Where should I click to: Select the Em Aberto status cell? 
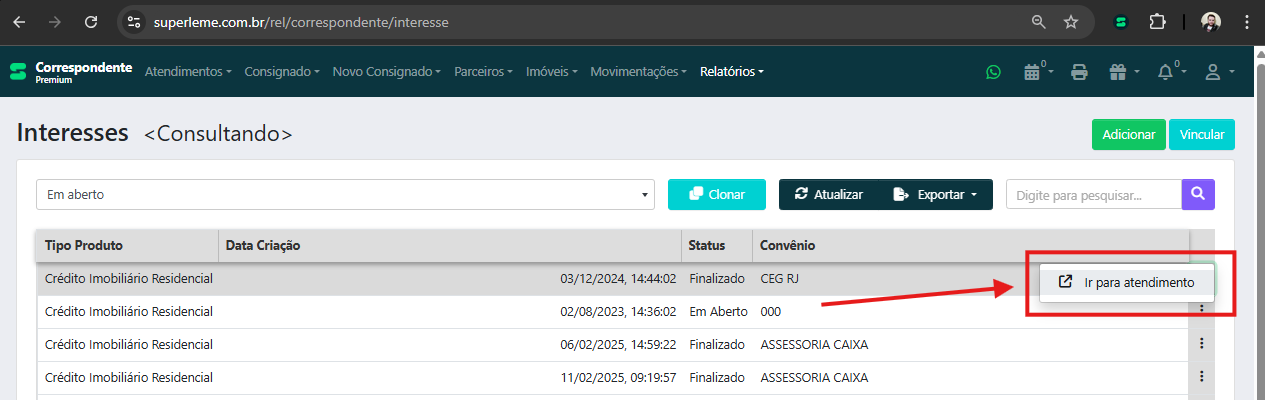[718, 311]
